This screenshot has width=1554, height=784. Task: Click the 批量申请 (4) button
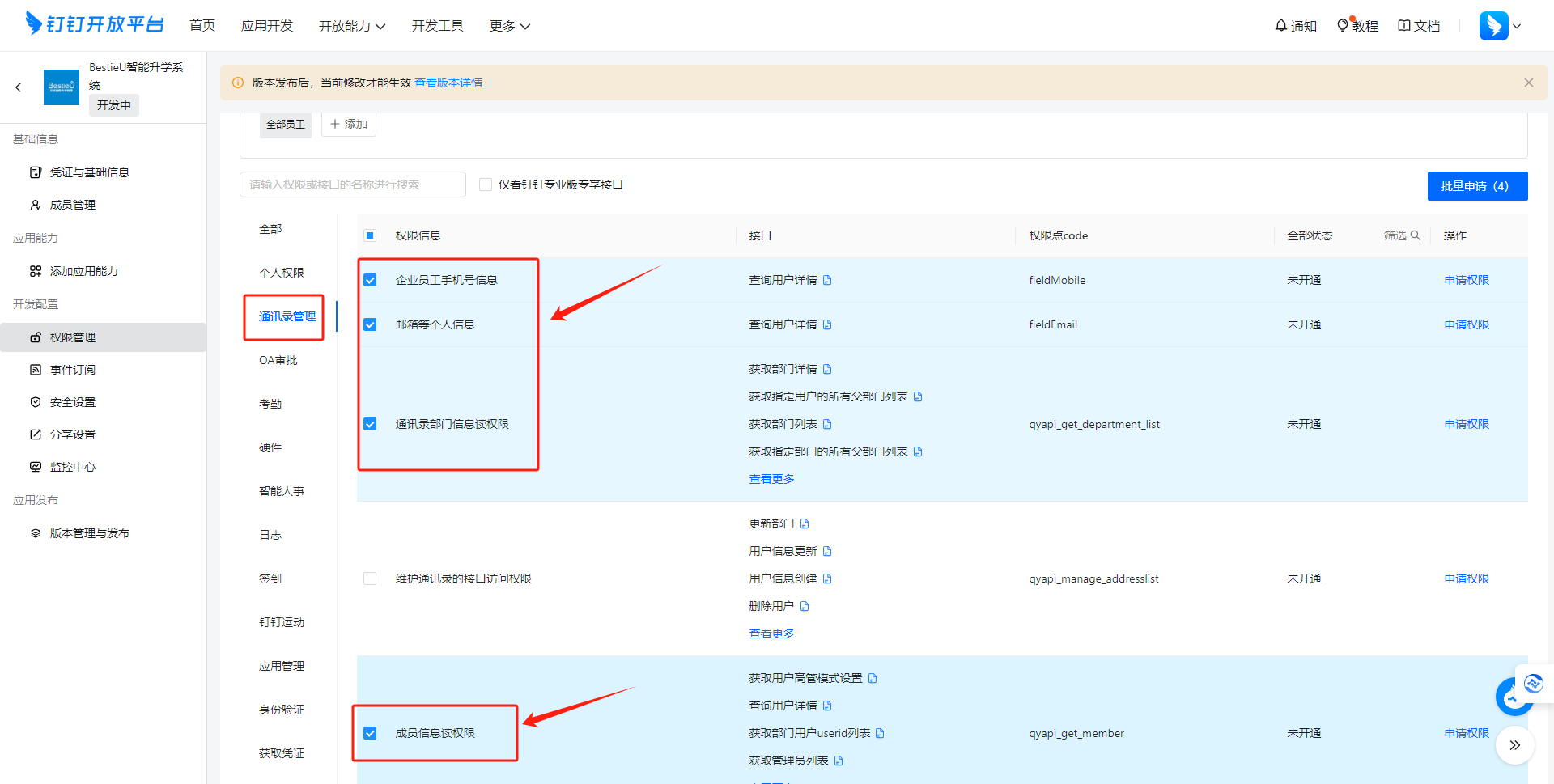[x=1477, y=186]
